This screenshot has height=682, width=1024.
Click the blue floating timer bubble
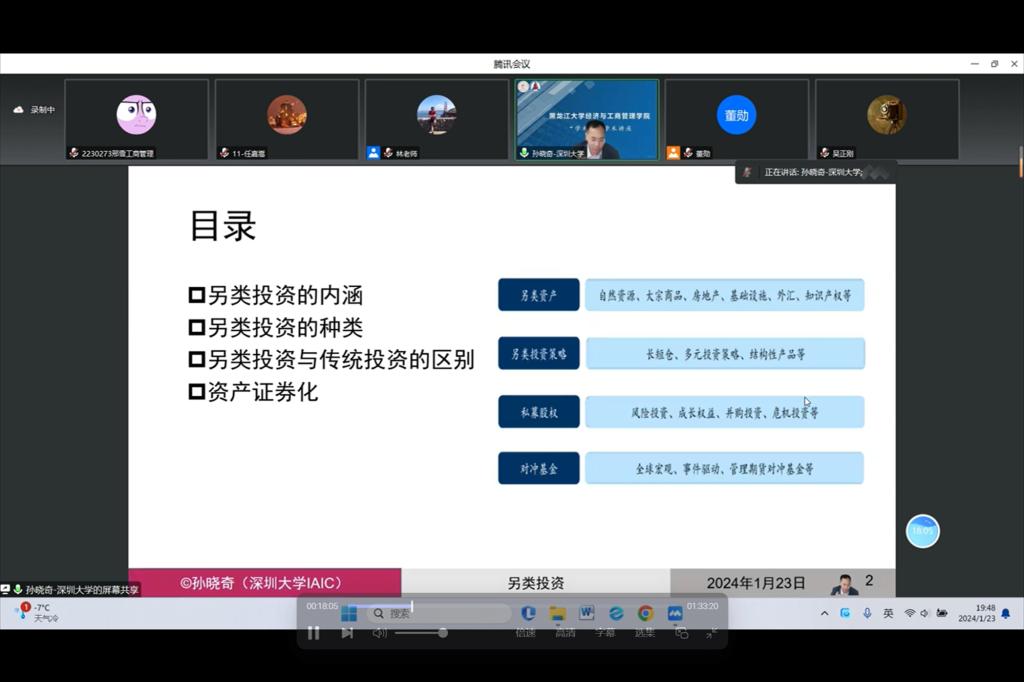coord(922,531)
